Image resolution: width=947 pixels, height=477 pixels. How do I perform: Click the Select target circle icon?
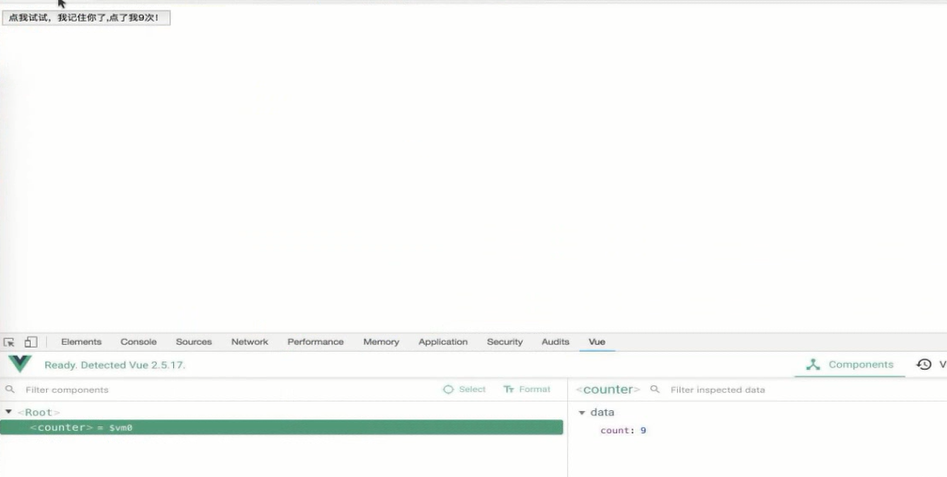[448, 389]
